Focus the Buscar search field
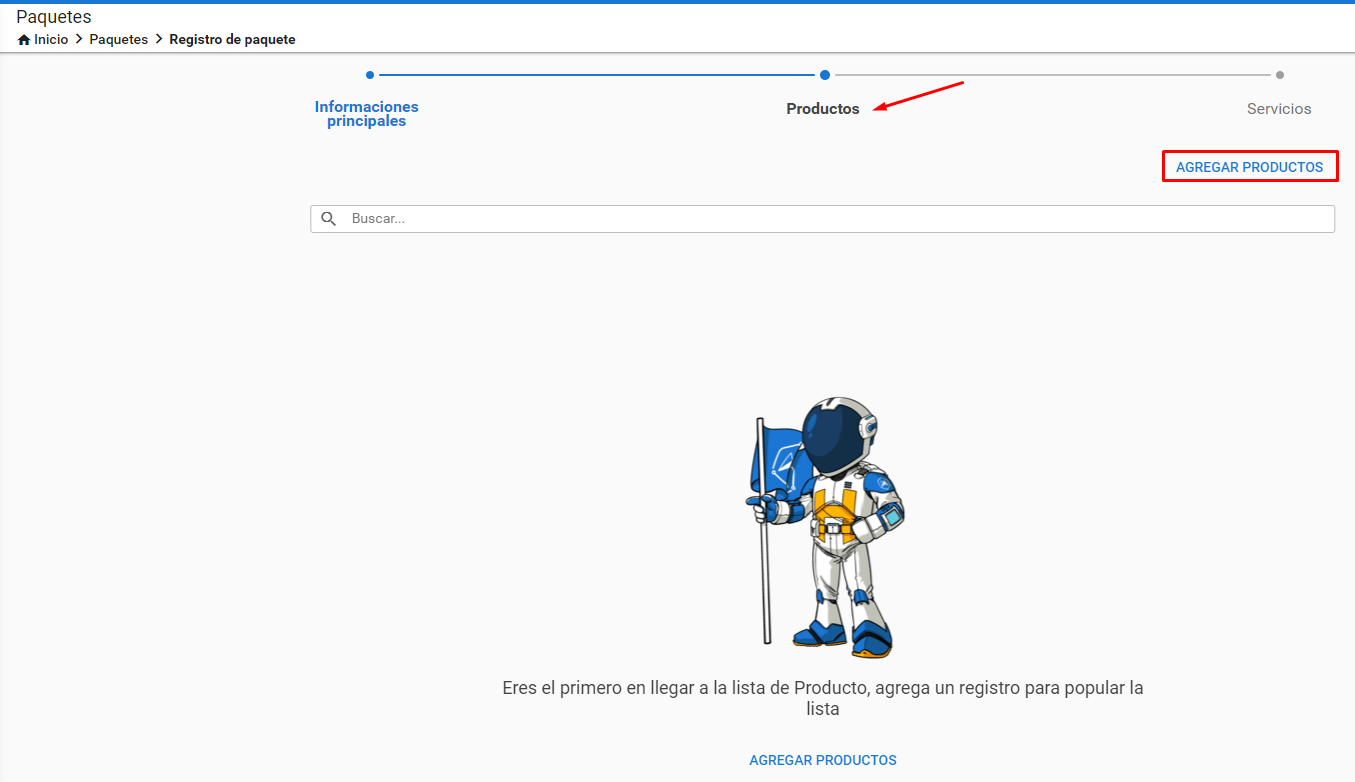 [x=823, y=219]
